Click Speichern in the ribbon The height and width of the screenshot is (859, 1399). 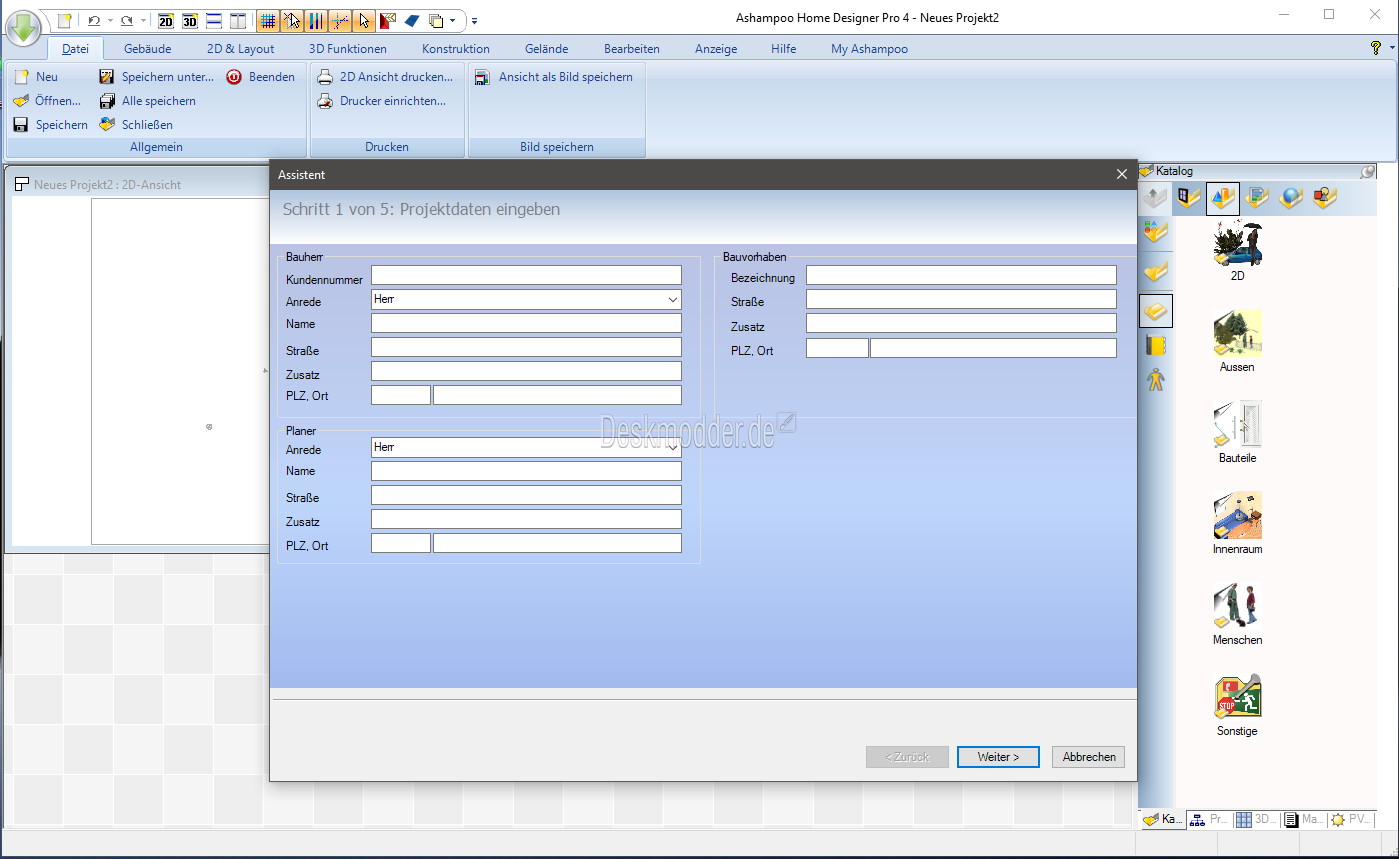click(x=50, y=125)
